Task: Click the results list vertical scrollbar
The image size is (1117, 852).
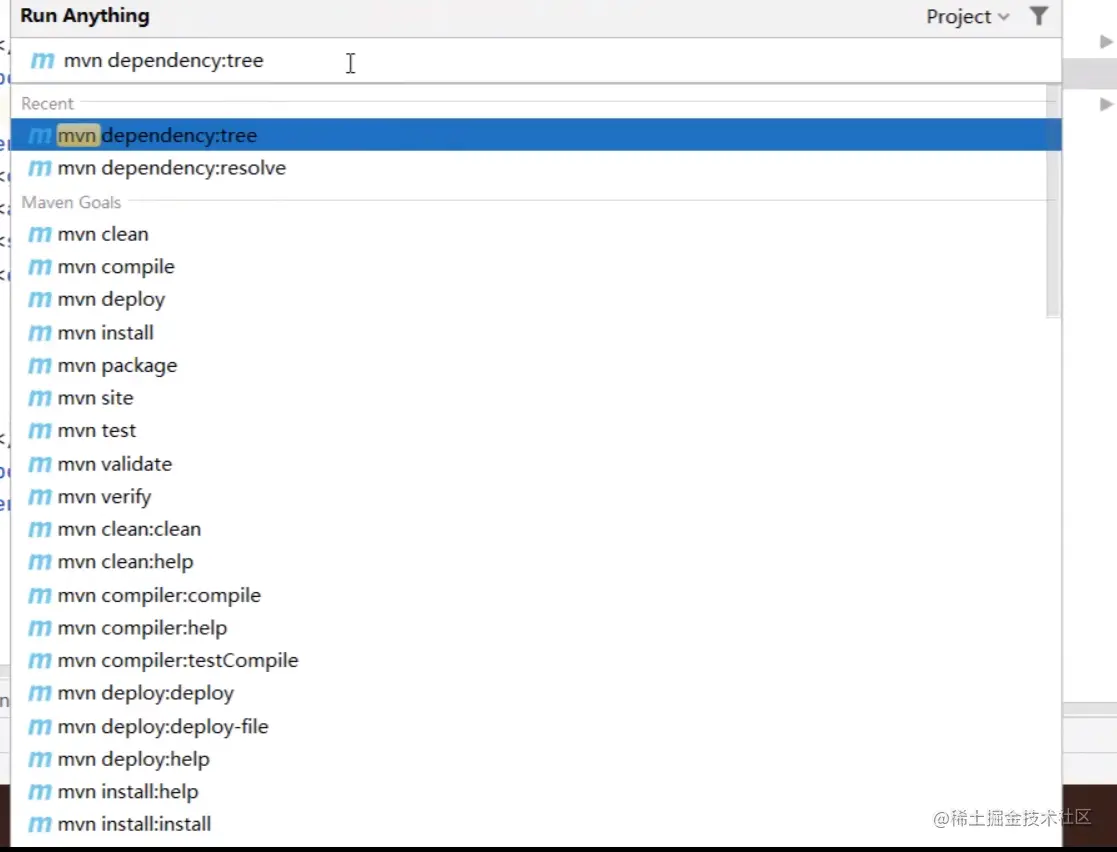Action: [x=1053, y=202]
